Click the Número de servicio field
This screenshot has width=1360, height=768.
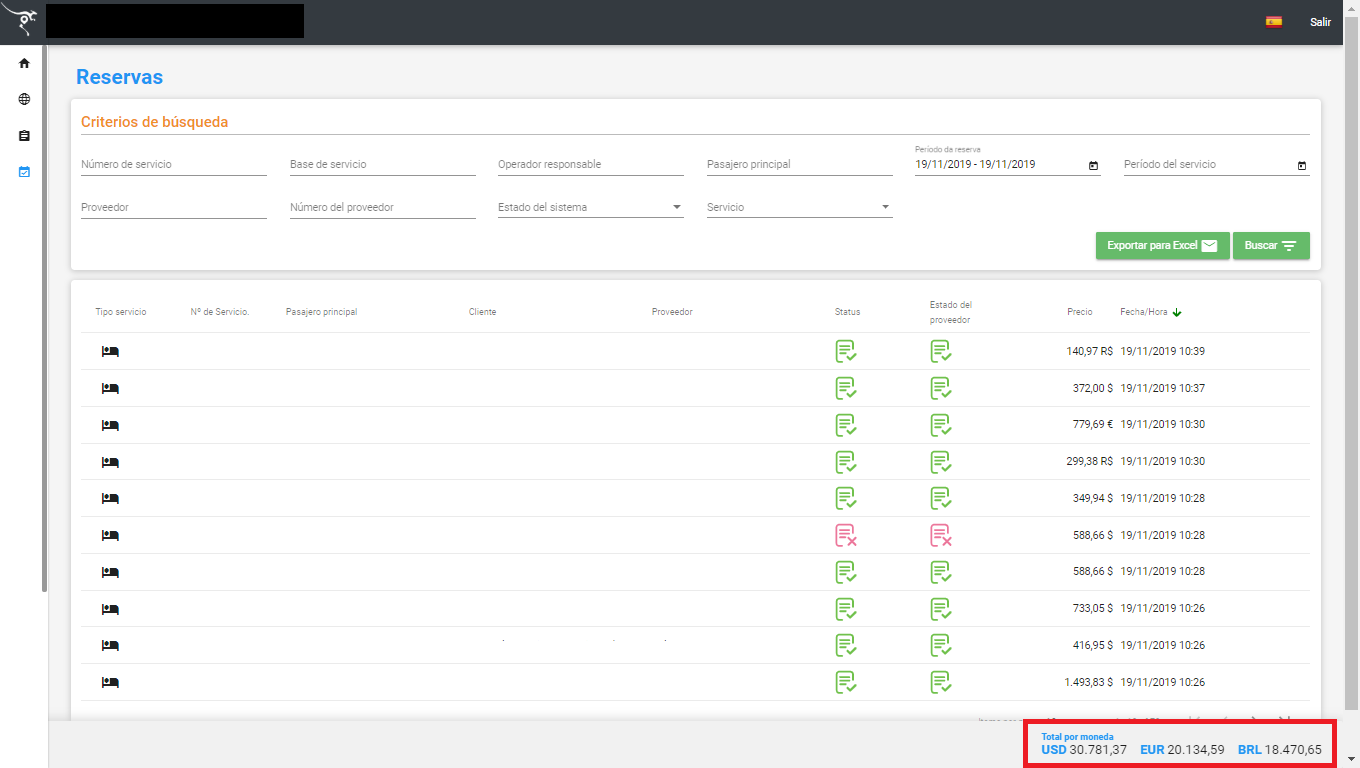pyautogui.click(x=174, y=165)
